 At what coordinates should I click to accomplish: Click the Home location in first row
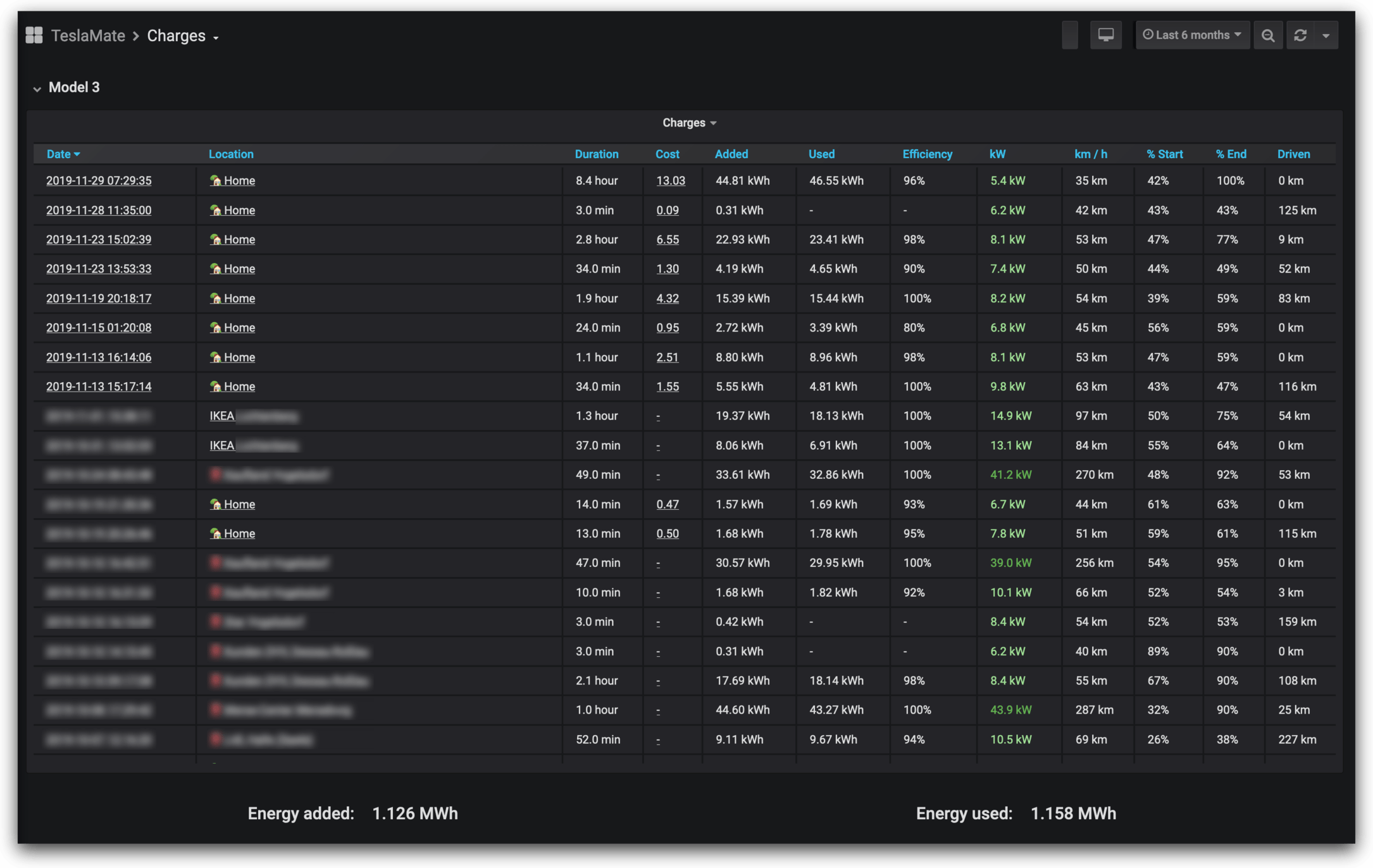coord(239,181)
